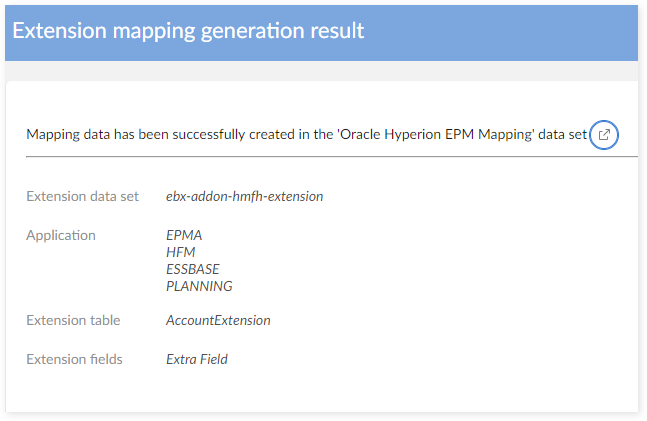Click the 'Application' field label
647x421 pixels.
point(61,235)
